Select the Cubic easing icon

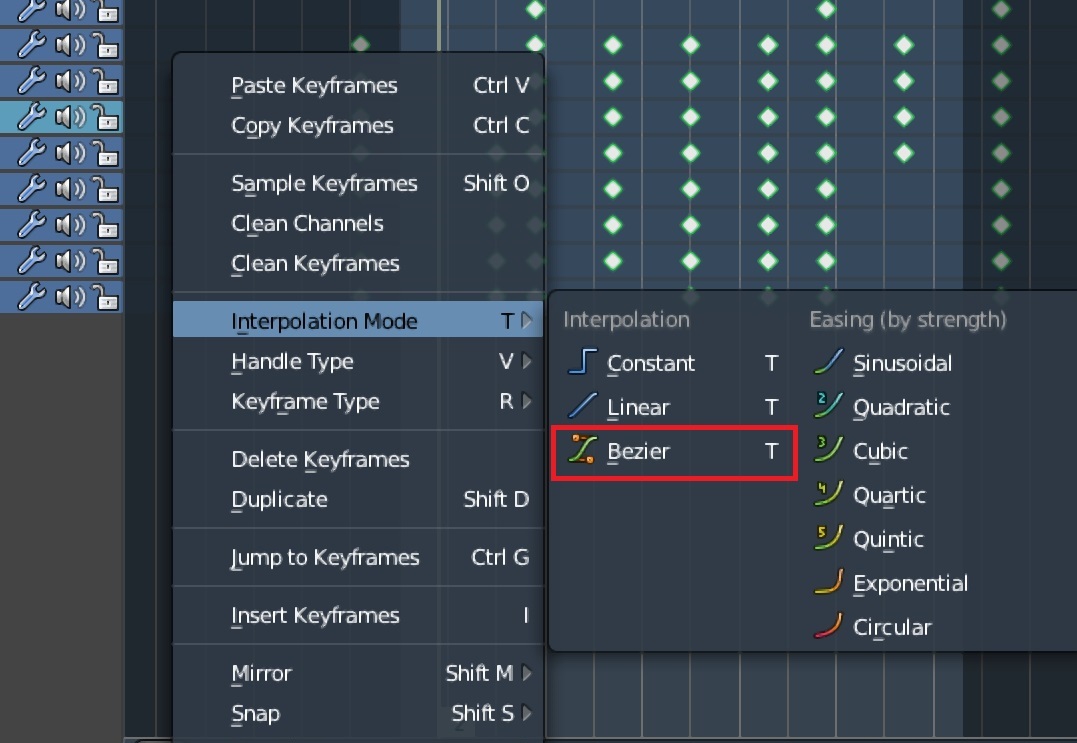(x=828, y=450)
